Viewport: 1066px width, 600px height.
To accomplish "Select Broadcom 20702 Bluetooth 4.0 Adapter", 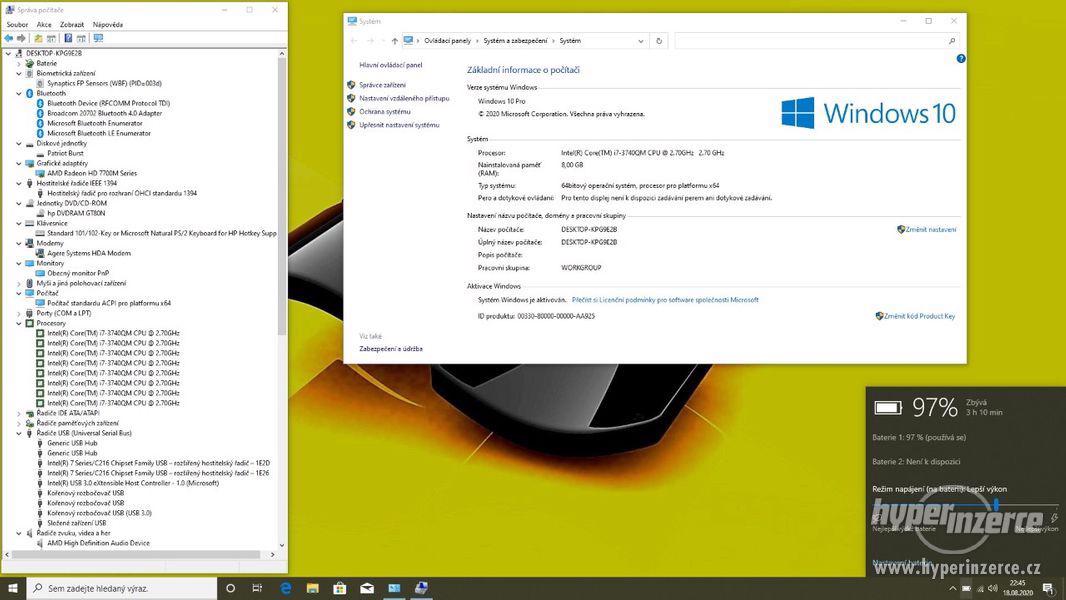I will (x=105, y=113).
